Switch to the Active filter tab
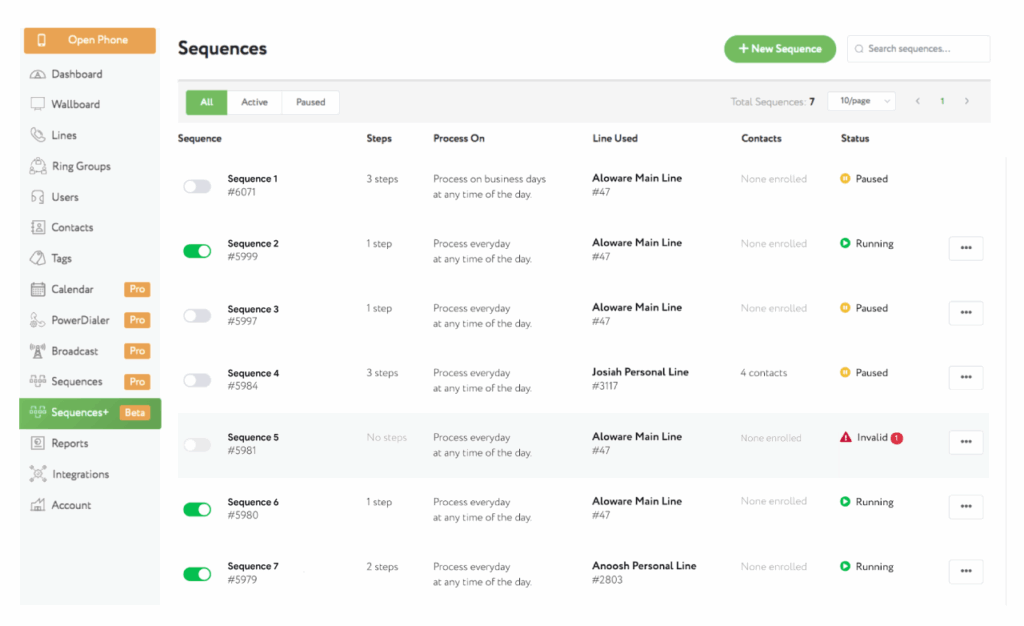 point(254,102)
